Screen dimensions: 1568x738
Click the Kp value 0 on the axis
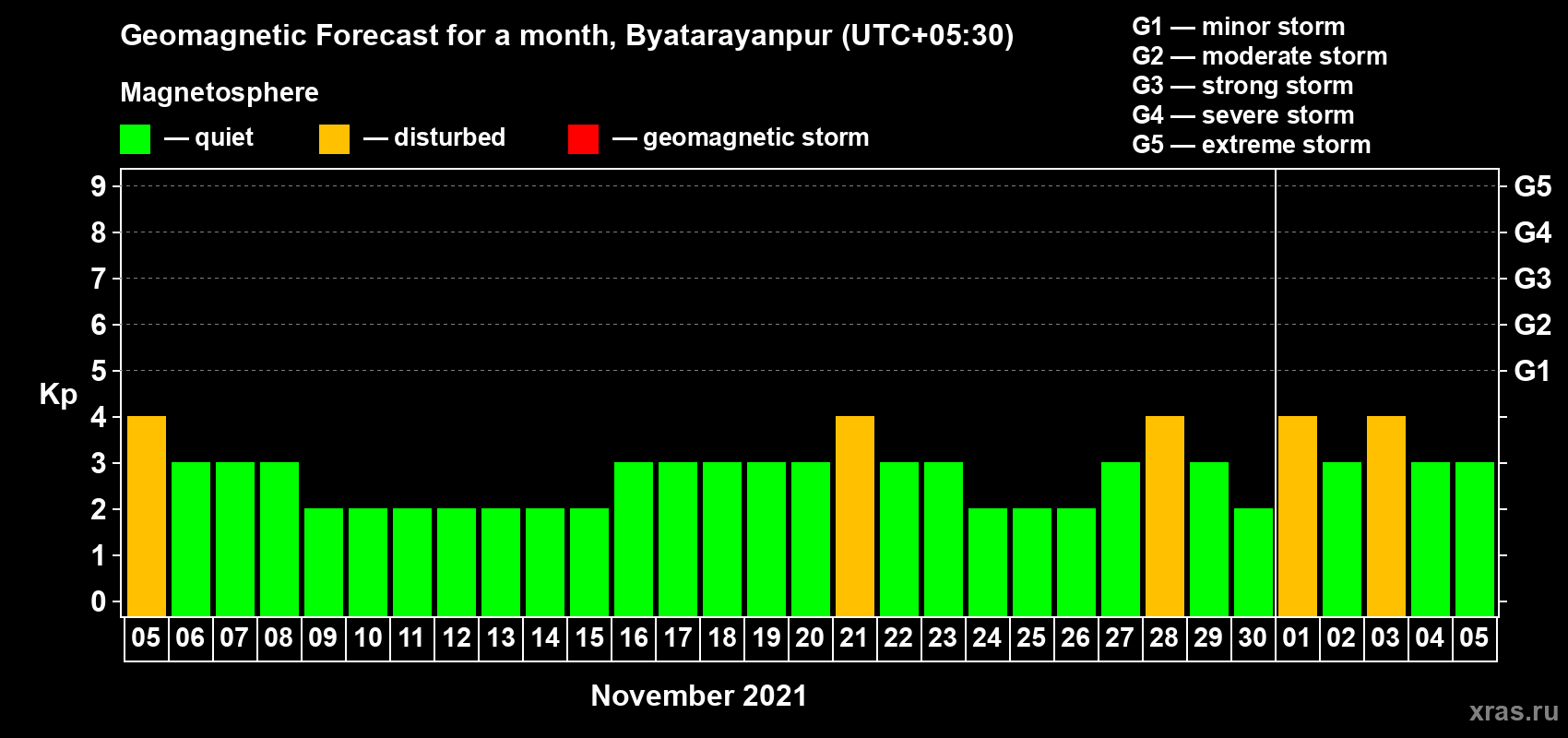click(99, 601)
